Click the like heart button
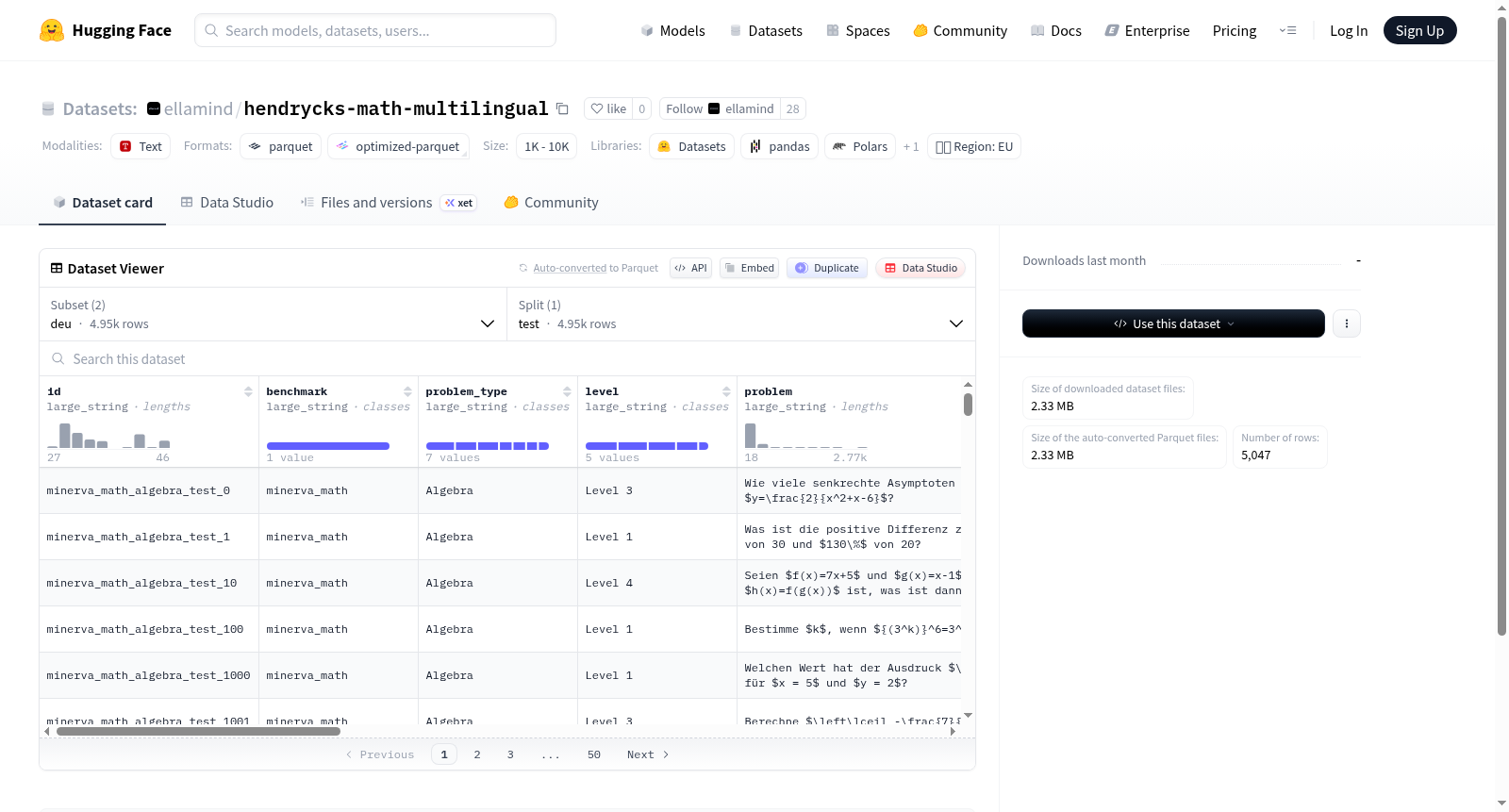This screenshot has height=812, width=1509. (x=608, y=108)
